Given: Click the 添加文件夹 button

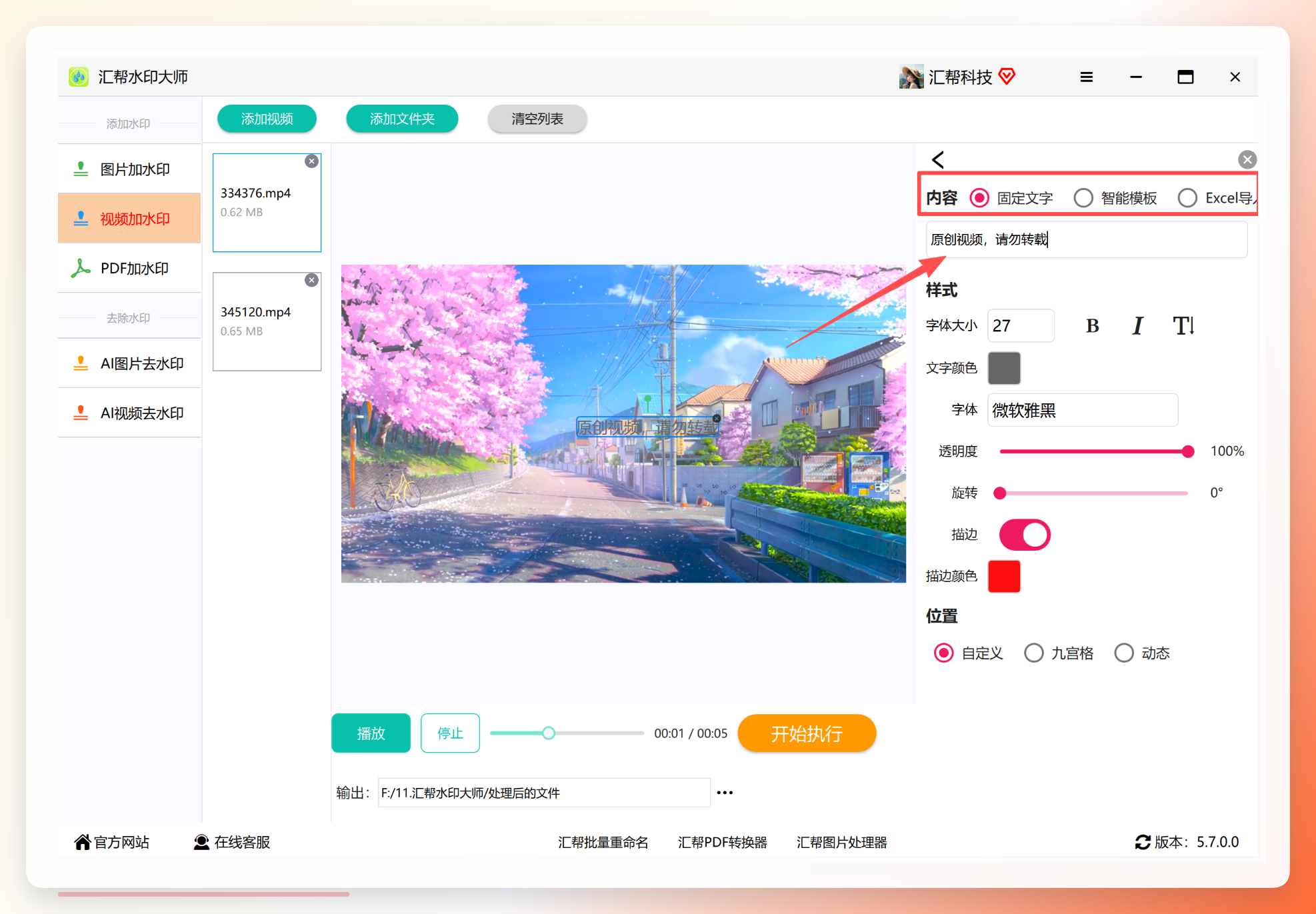Looking at the screenshot, I should 402,119.
